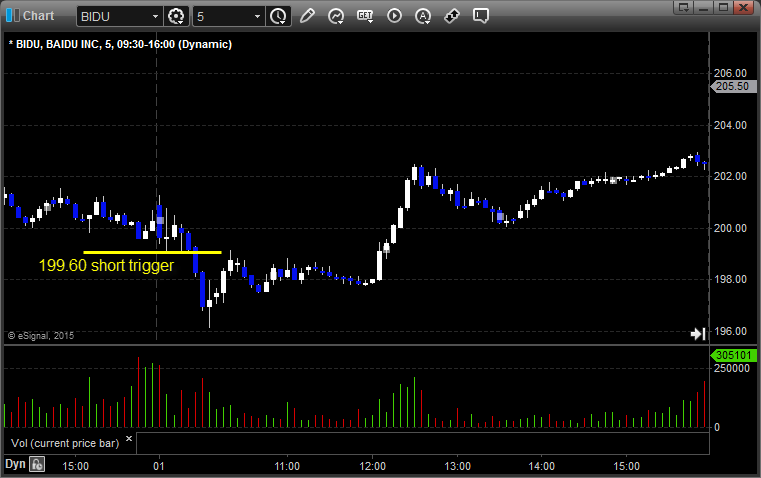This screenshot has height=478, width=761.
Task: Click the 200.00 price axis label
Action: coord(730,228)
